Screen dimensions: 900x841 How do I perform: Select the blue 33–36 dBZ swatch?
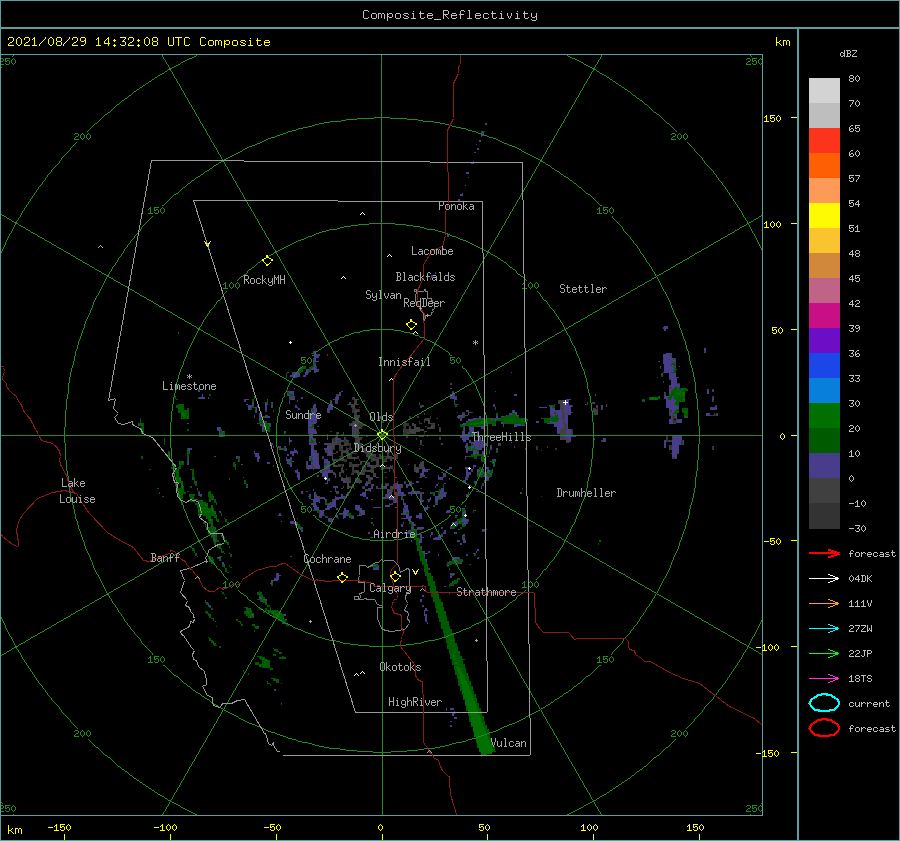coord(824,366)
